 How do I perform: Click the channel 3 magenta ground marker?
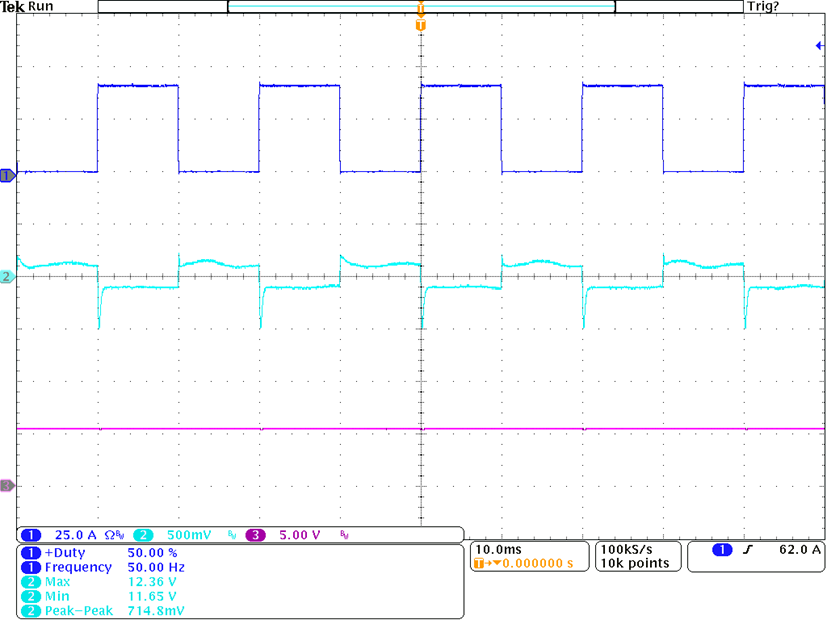tap(8, 486)
